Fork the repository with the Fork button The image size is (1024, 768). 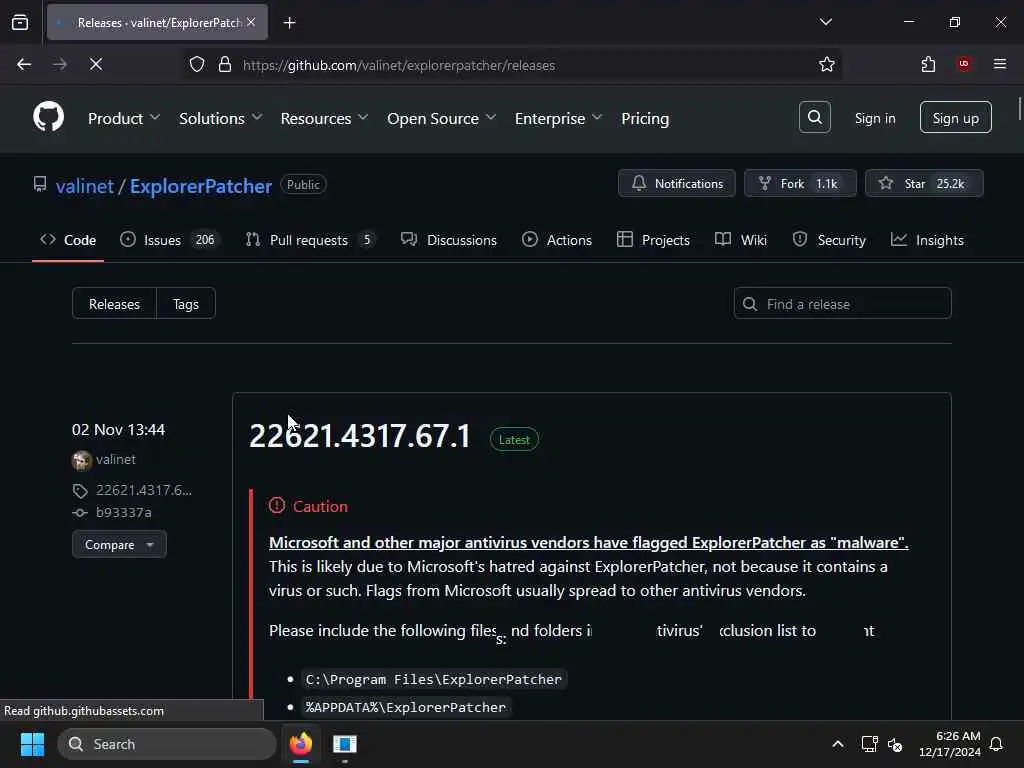click(x=800, y=184)
